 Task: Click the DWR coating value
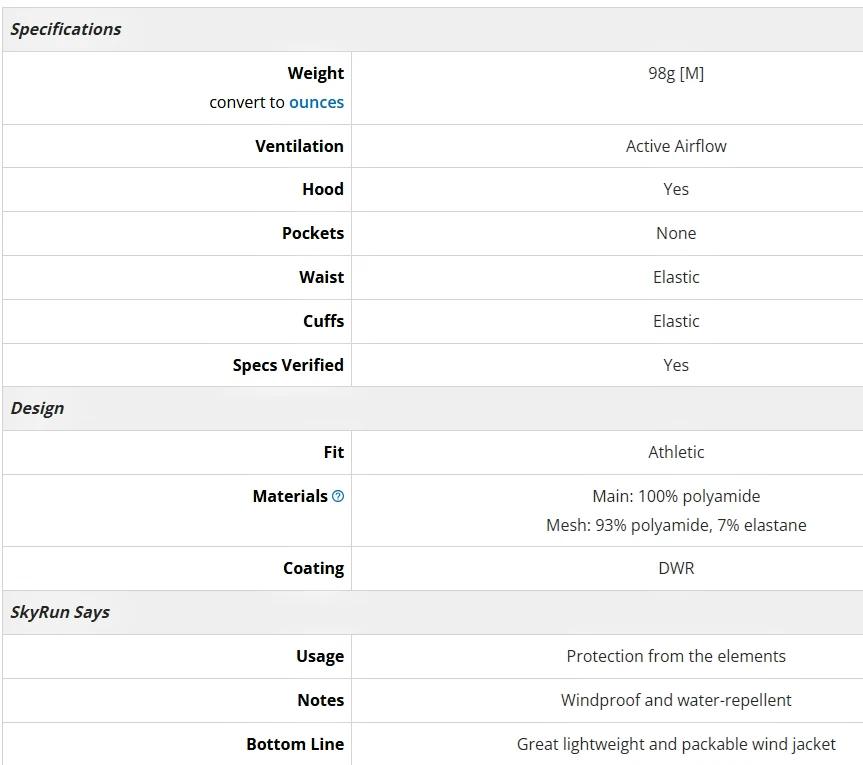pos(676,568)
